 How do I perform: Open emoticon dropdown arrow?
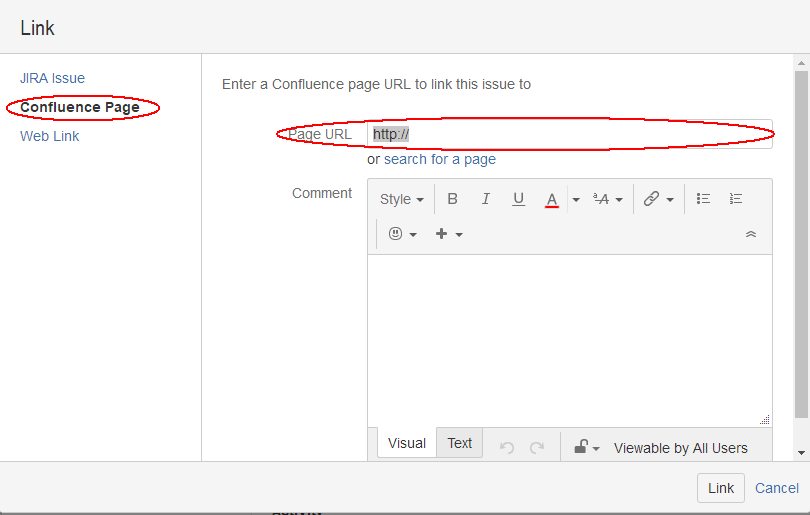(x=413, y=235)
